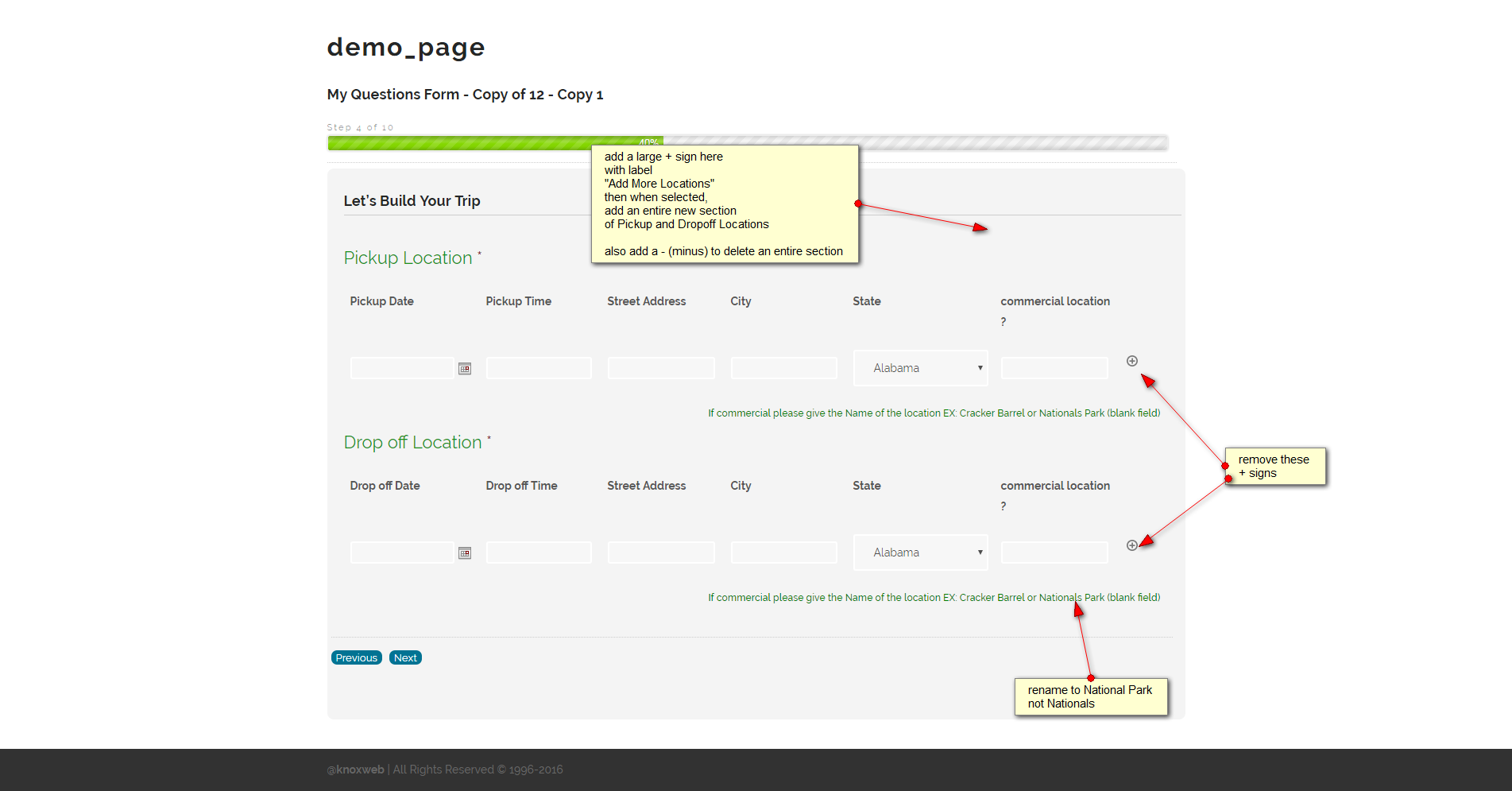Click the form step progress bar
This screenshot has height=791, width=1512.
(748, 143)
